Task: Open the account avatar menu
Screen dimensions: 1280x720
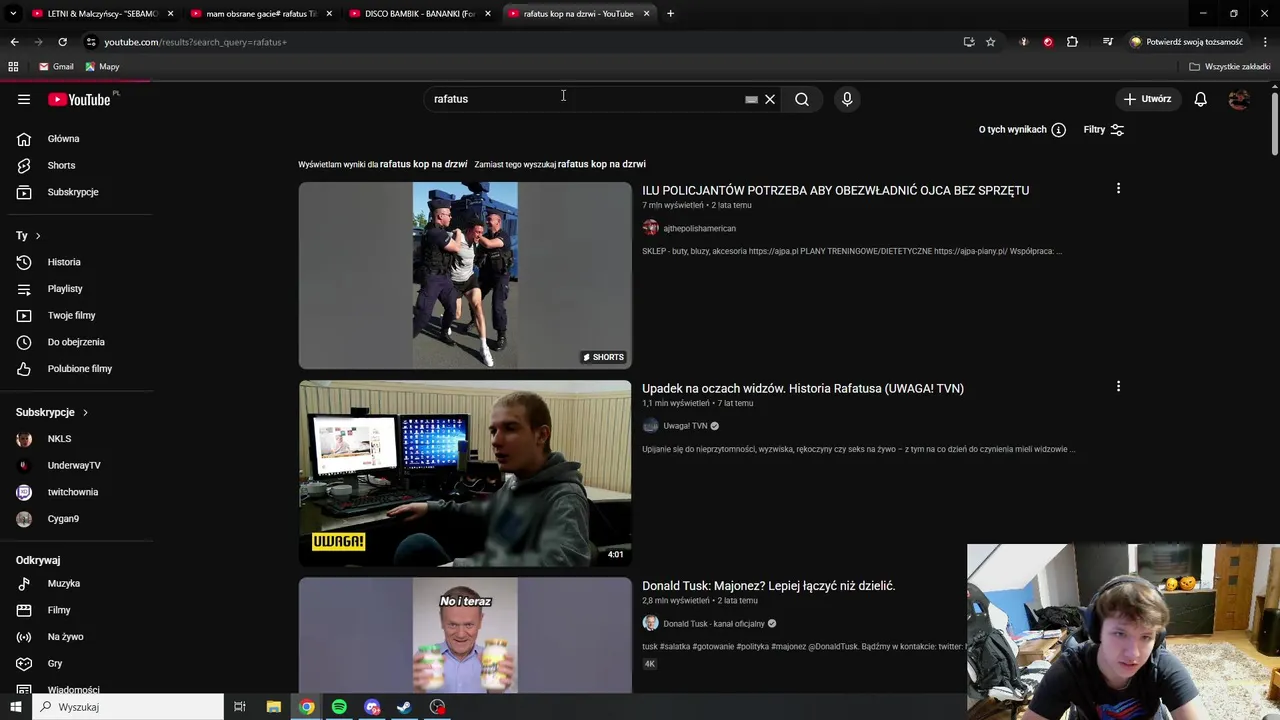Action: click(x=1239, y=99)
